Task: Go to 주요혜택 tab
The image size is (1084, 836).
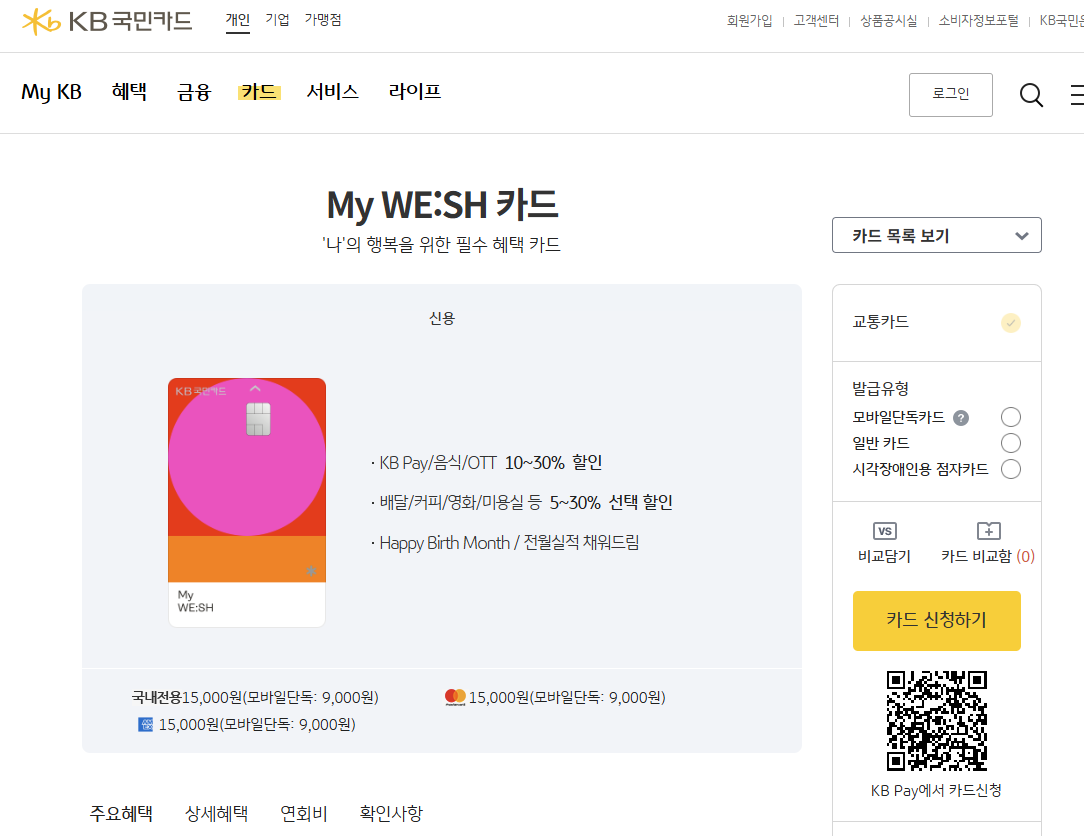Action: pos(121,814)
